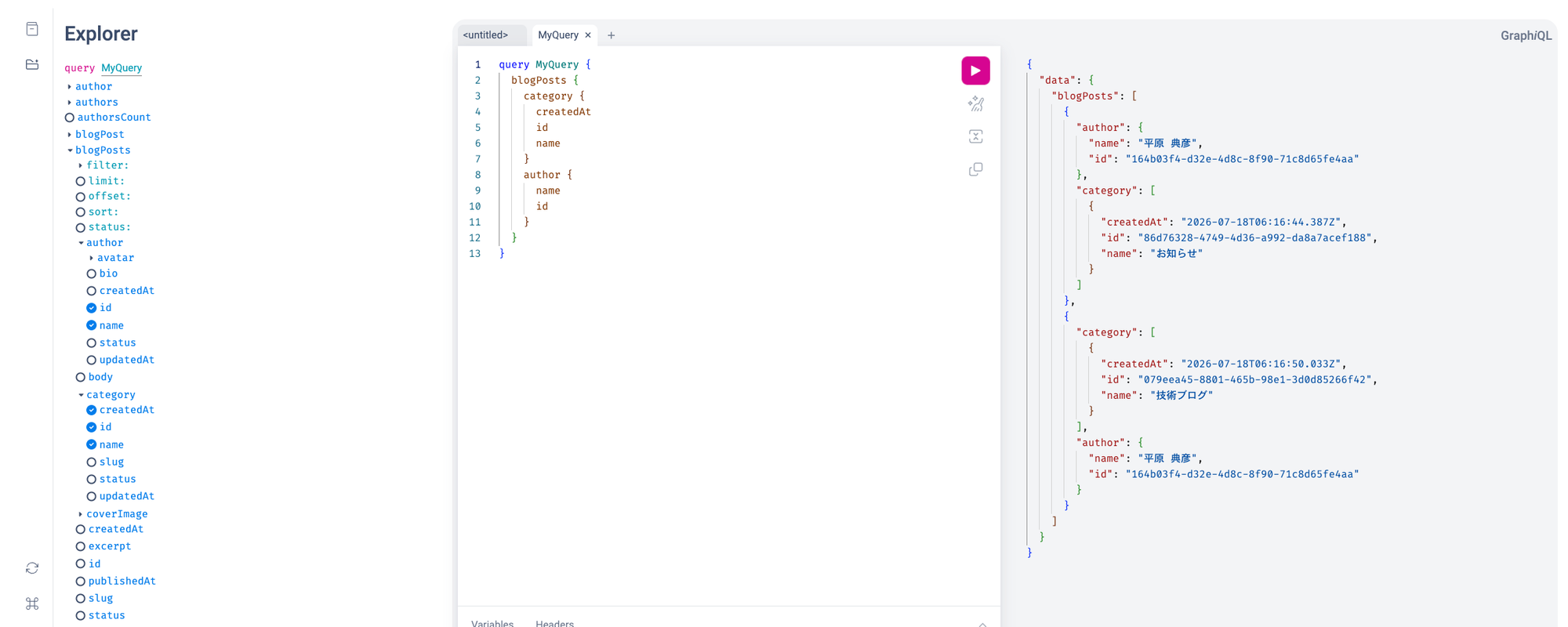The width and height of the screenshot is (1568, 627).
Task: Uncheck the id field under category
Action: coord(92,427)
